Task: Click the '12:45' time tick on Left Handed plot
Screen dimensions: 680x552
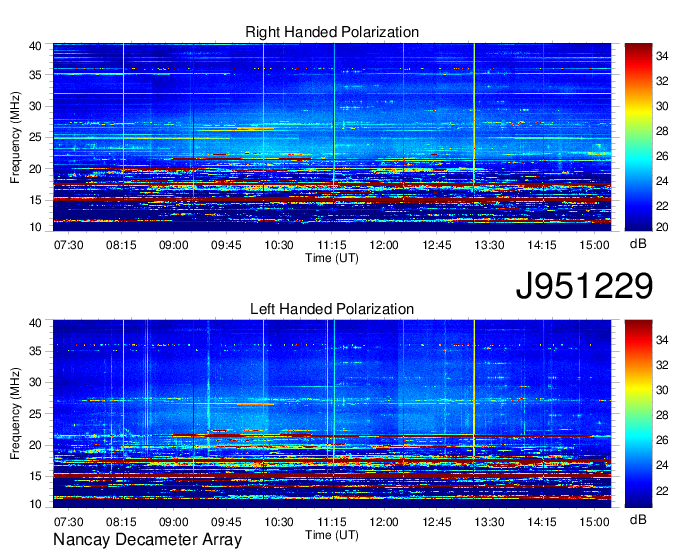Action: click(x=437, y=522)
